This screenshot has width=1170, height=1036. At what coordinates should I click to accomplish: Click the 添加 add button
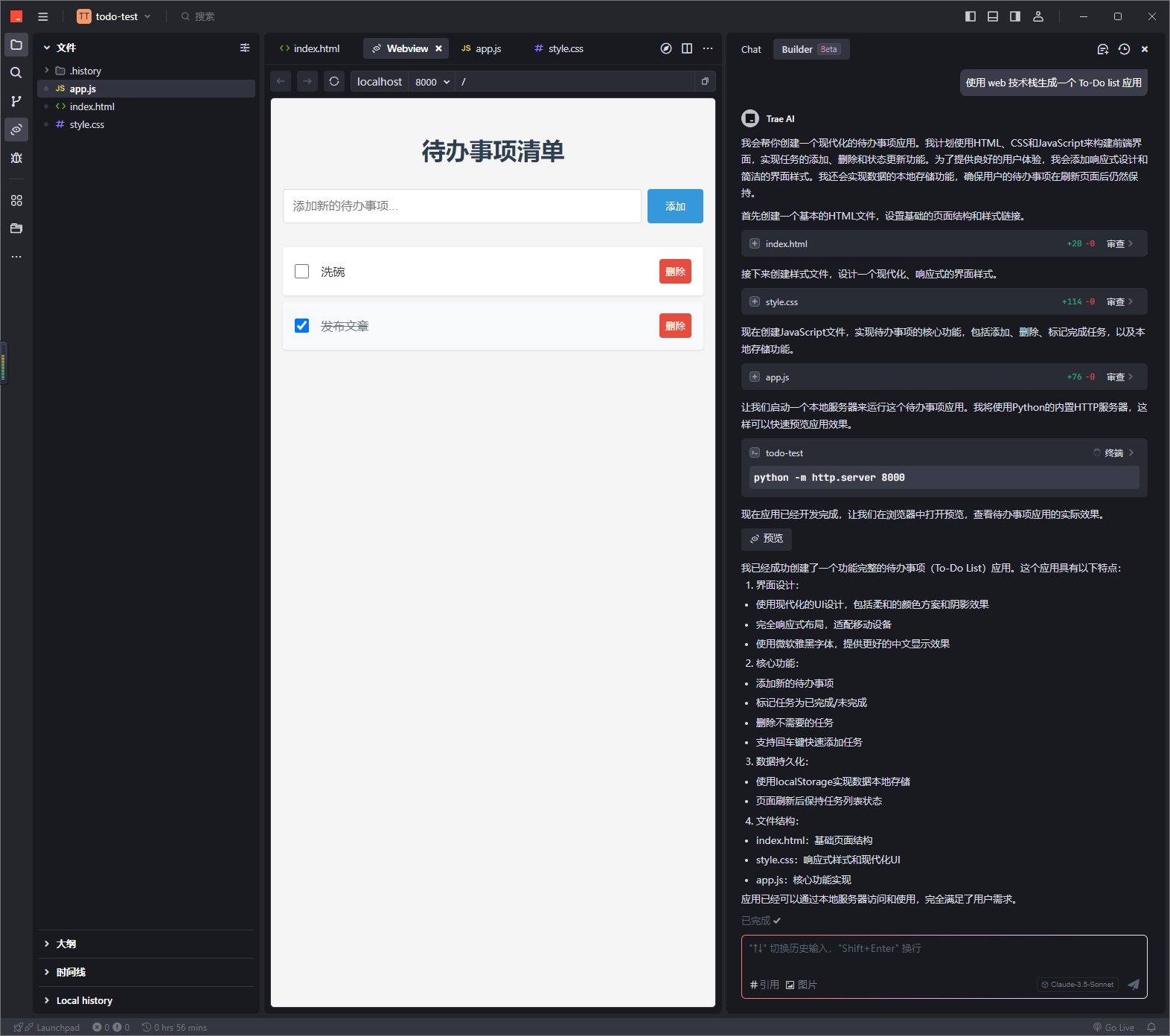point(675,206)
